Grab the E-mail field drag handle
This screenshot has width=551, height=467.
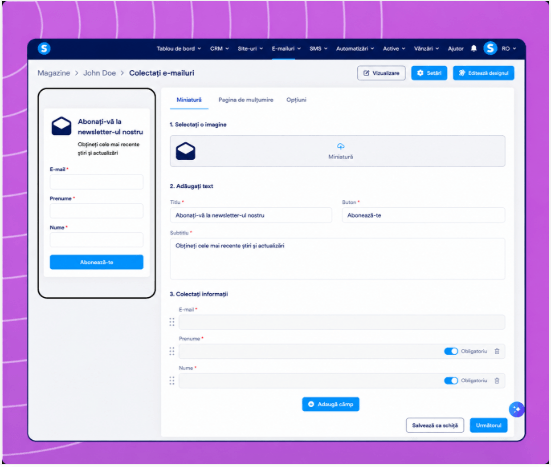click(x=172, y=322)
